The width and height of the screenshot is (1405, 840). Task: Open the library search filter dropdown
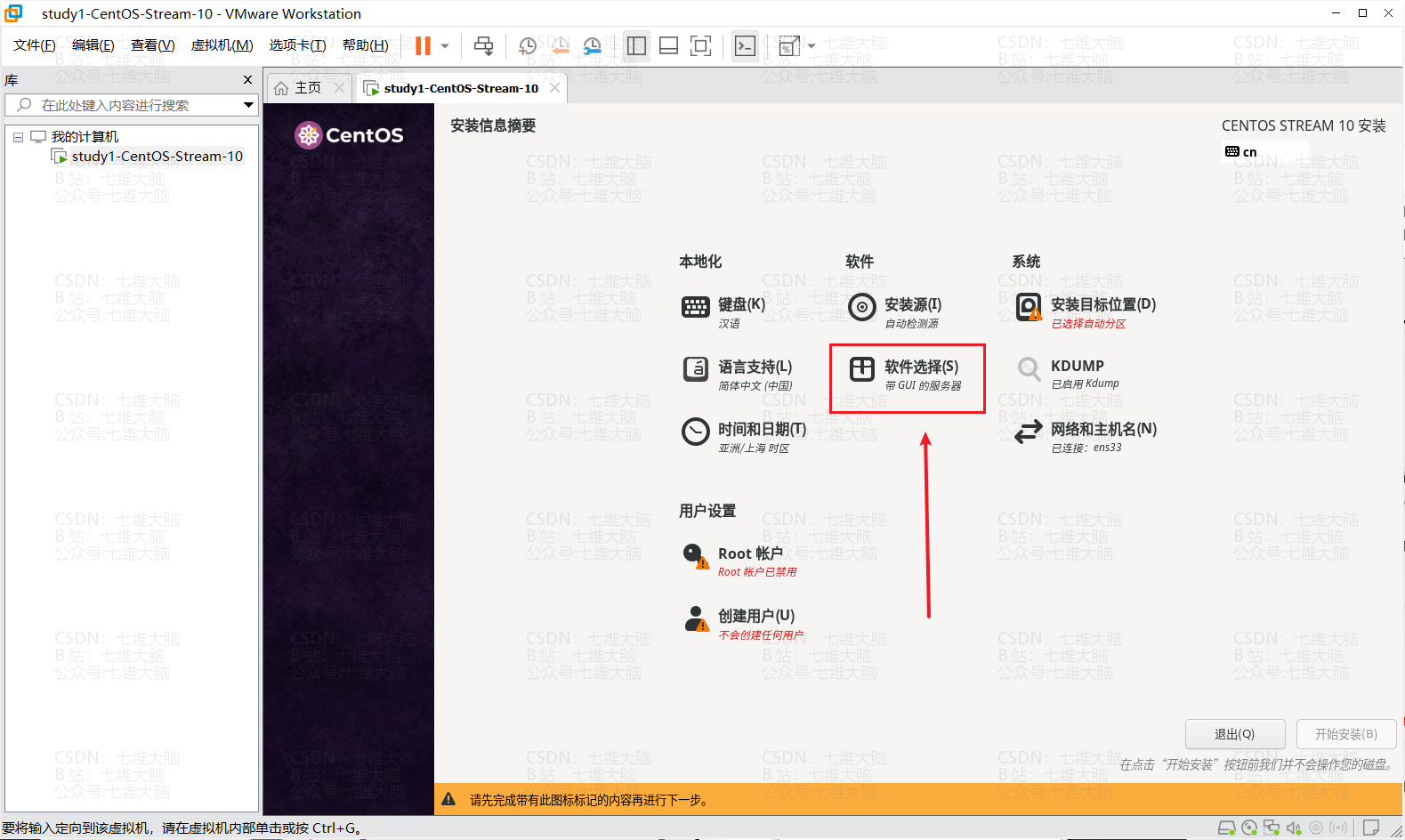click(248, 105)
